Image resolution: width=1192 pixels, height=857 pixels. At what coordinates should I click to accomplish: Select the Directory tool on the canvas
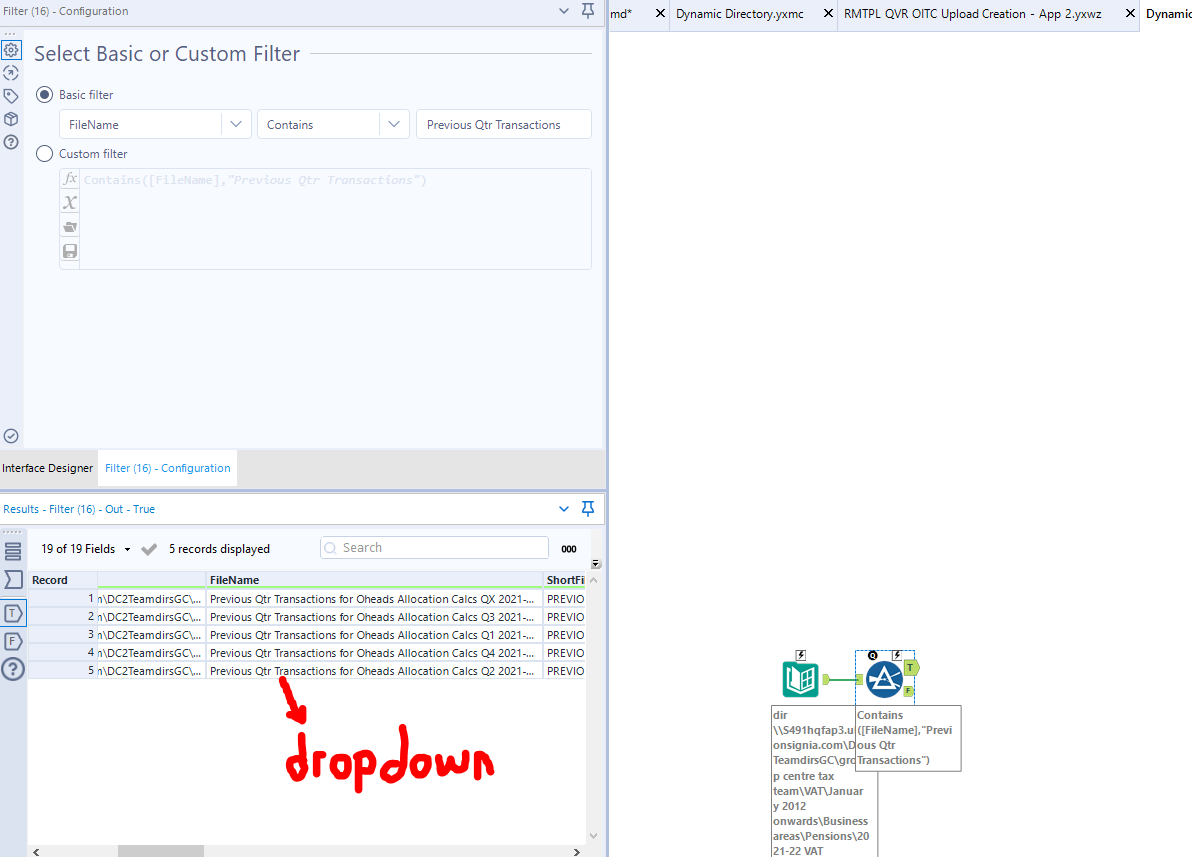point(800,677)
